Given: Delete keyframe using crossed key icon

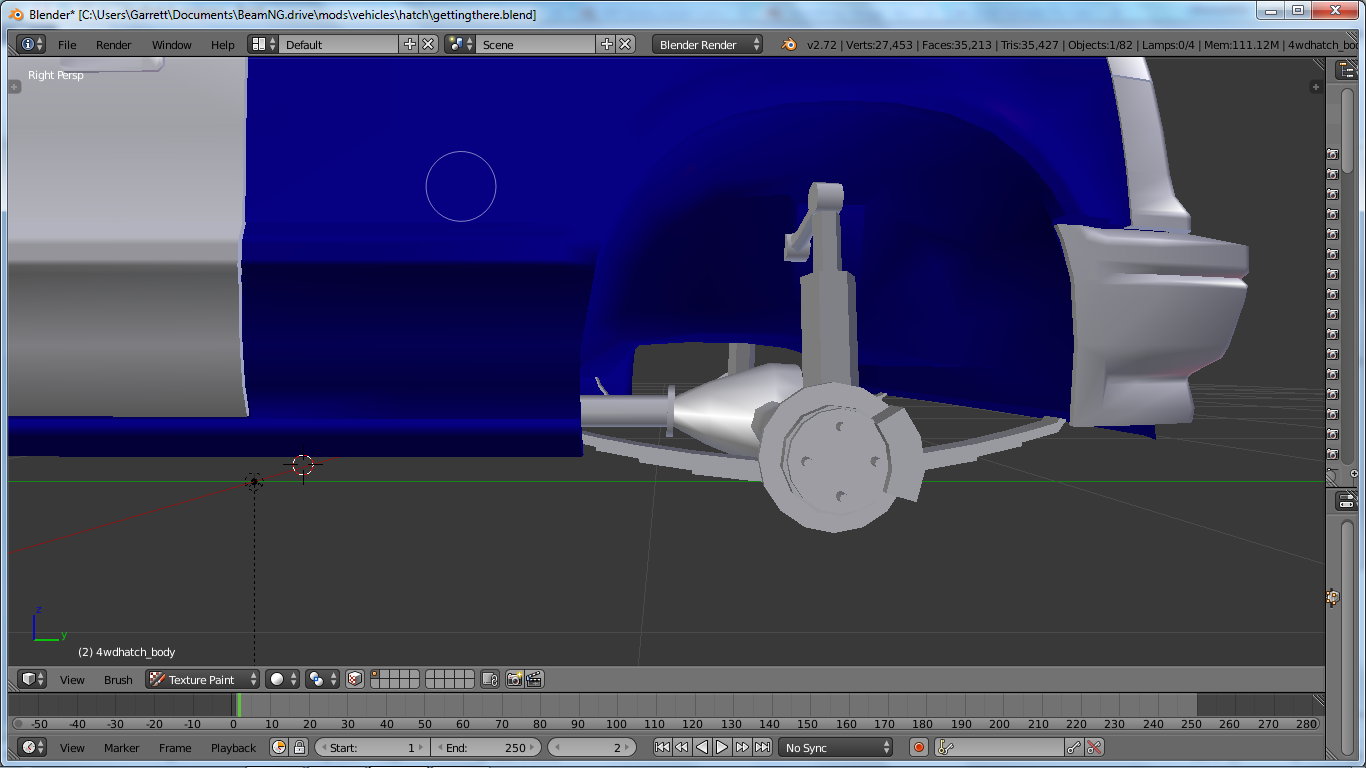Looking at the screenshot, I should [x=1094, y=747].
